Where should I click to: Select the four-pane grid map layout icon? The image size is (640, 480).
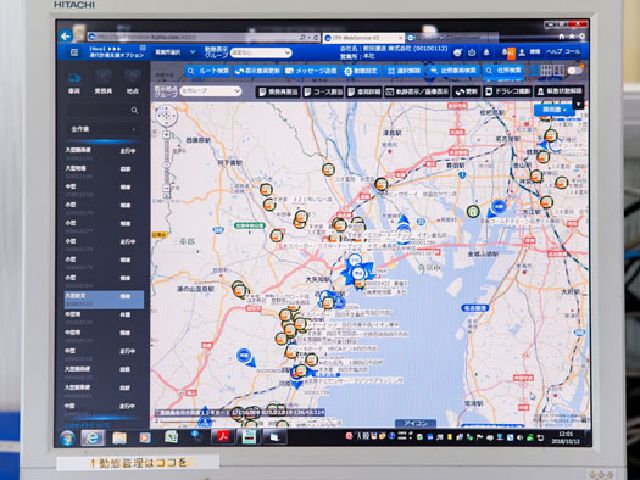point(546,71)
